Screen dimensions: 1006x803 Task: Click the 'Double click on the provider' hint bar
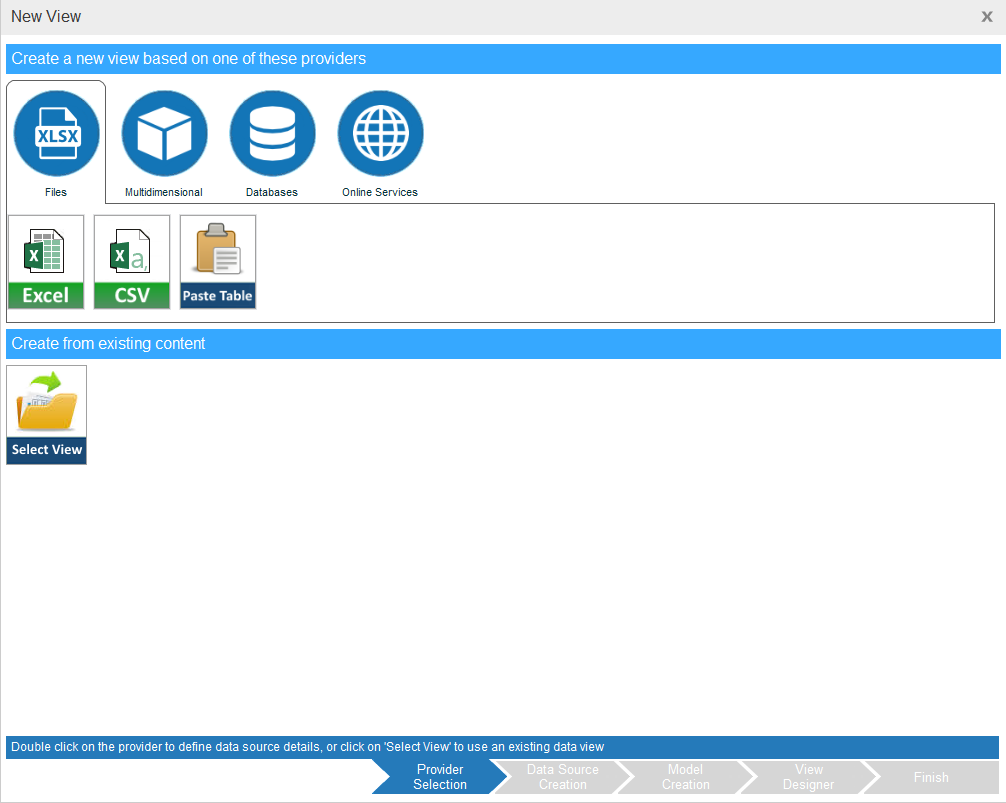[307, 747]
